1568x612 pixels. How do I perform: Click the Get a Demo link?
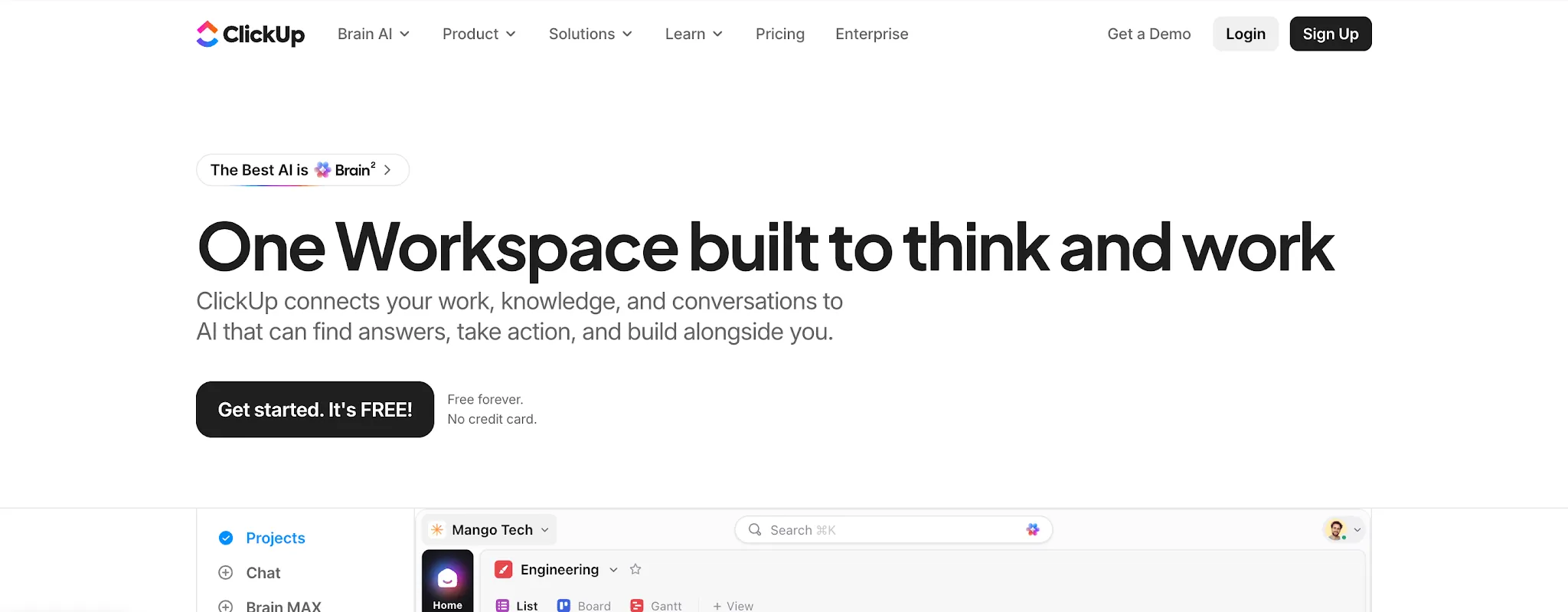[1149, 34]
